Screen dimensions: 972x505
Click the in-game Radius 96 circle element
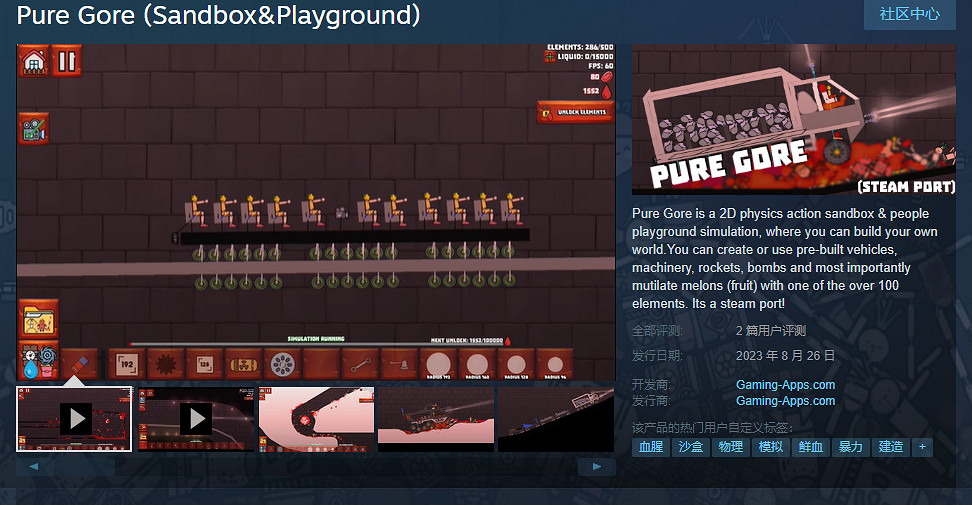555,364
